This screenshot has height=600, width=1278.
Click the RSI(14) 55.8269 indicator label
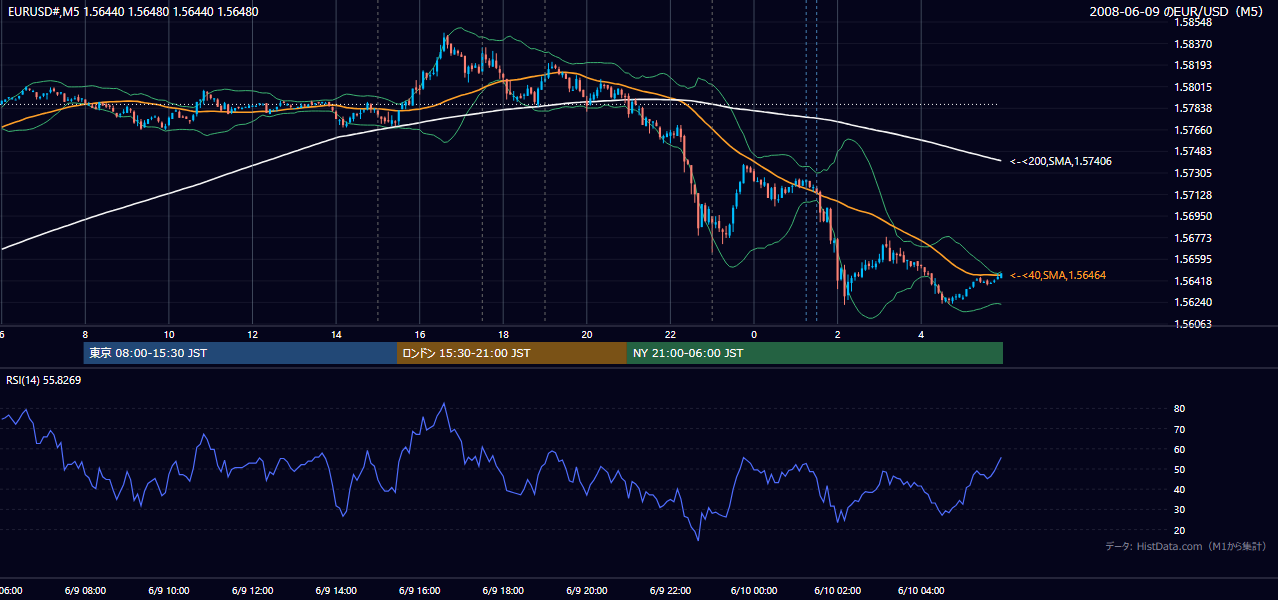(44, 380)
